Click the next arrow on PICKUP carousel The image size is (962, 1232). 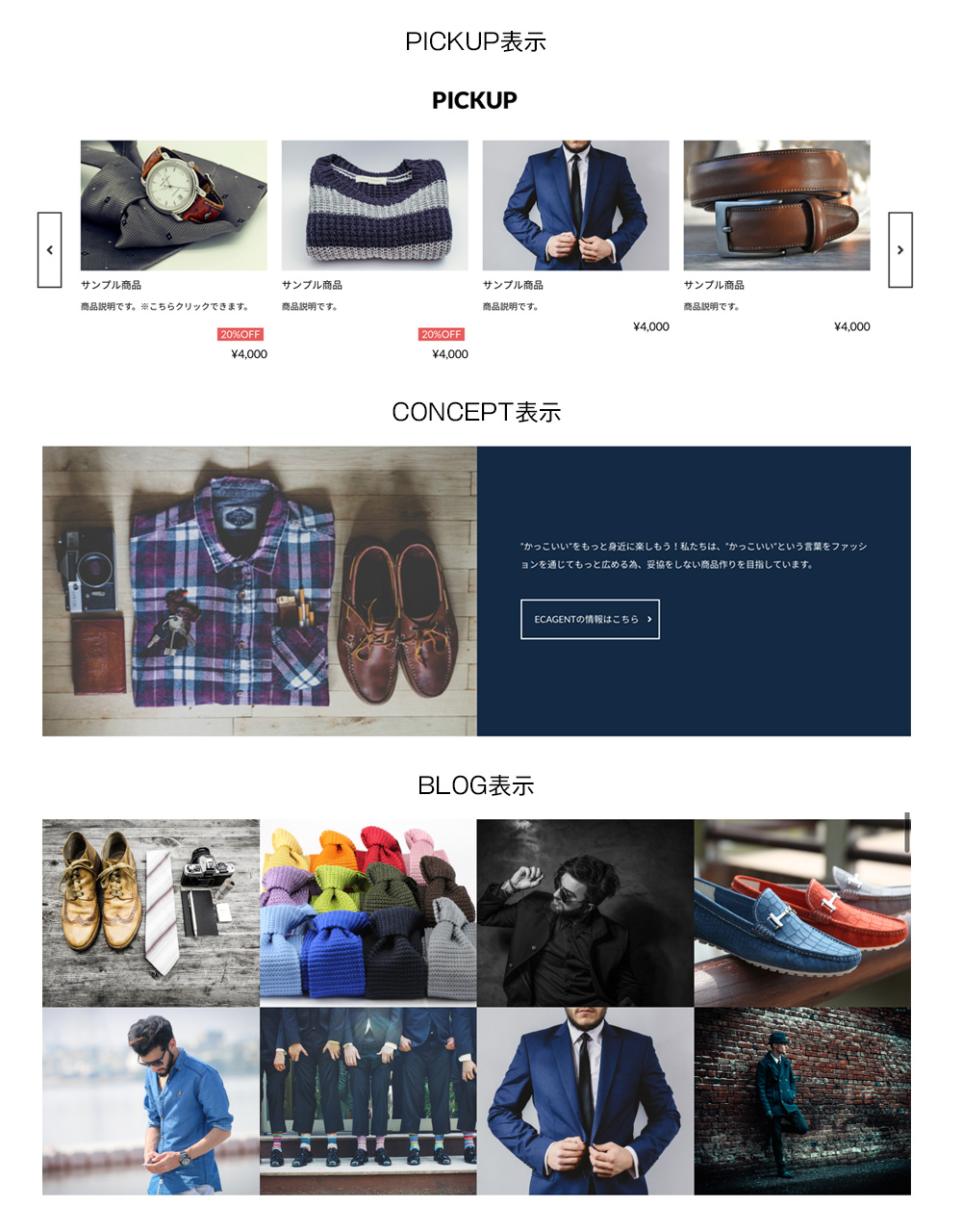tap(900, 249)
